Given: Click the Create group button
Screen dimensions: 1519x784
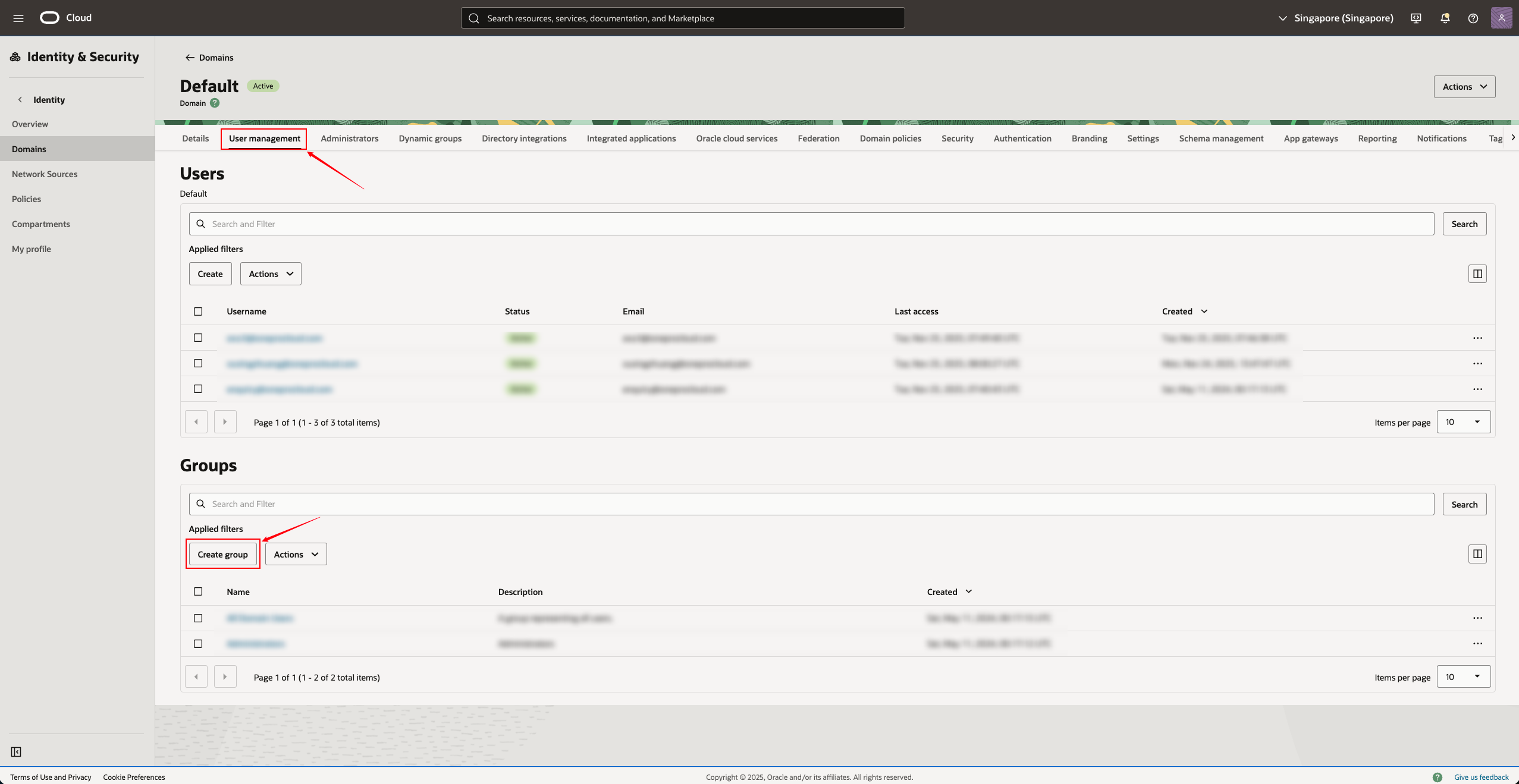Looking at the screenshot, I should (222, 554).
